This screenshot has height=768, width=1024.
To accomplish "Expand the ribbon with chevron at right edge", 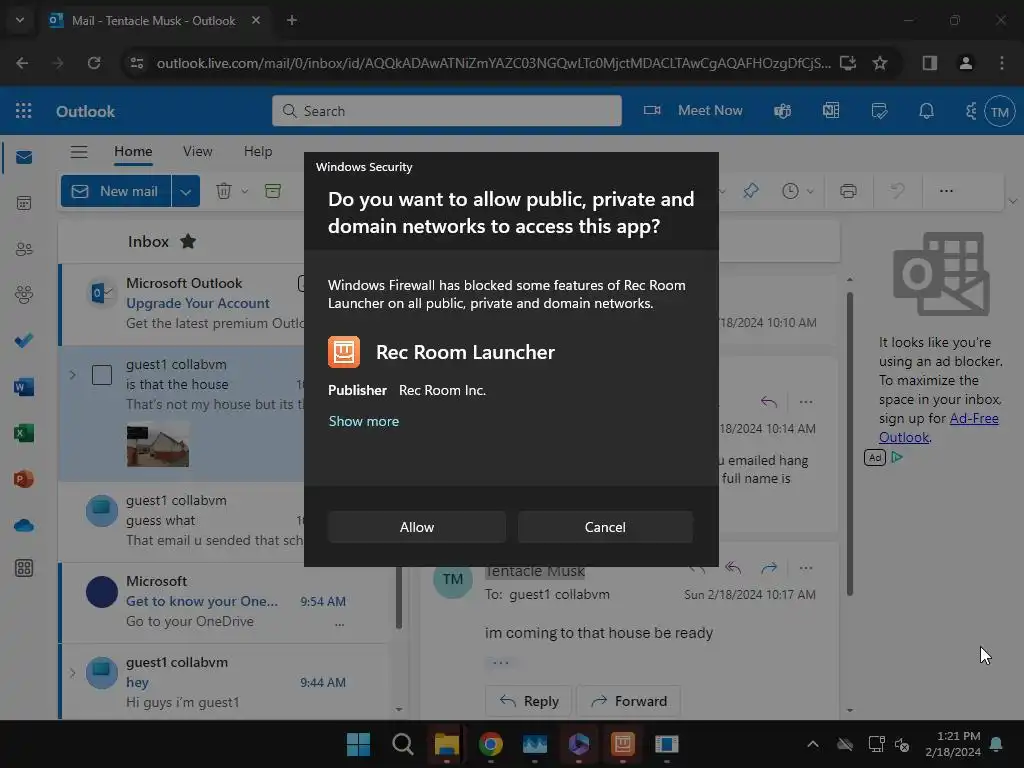I will (x=1013, y=201).
